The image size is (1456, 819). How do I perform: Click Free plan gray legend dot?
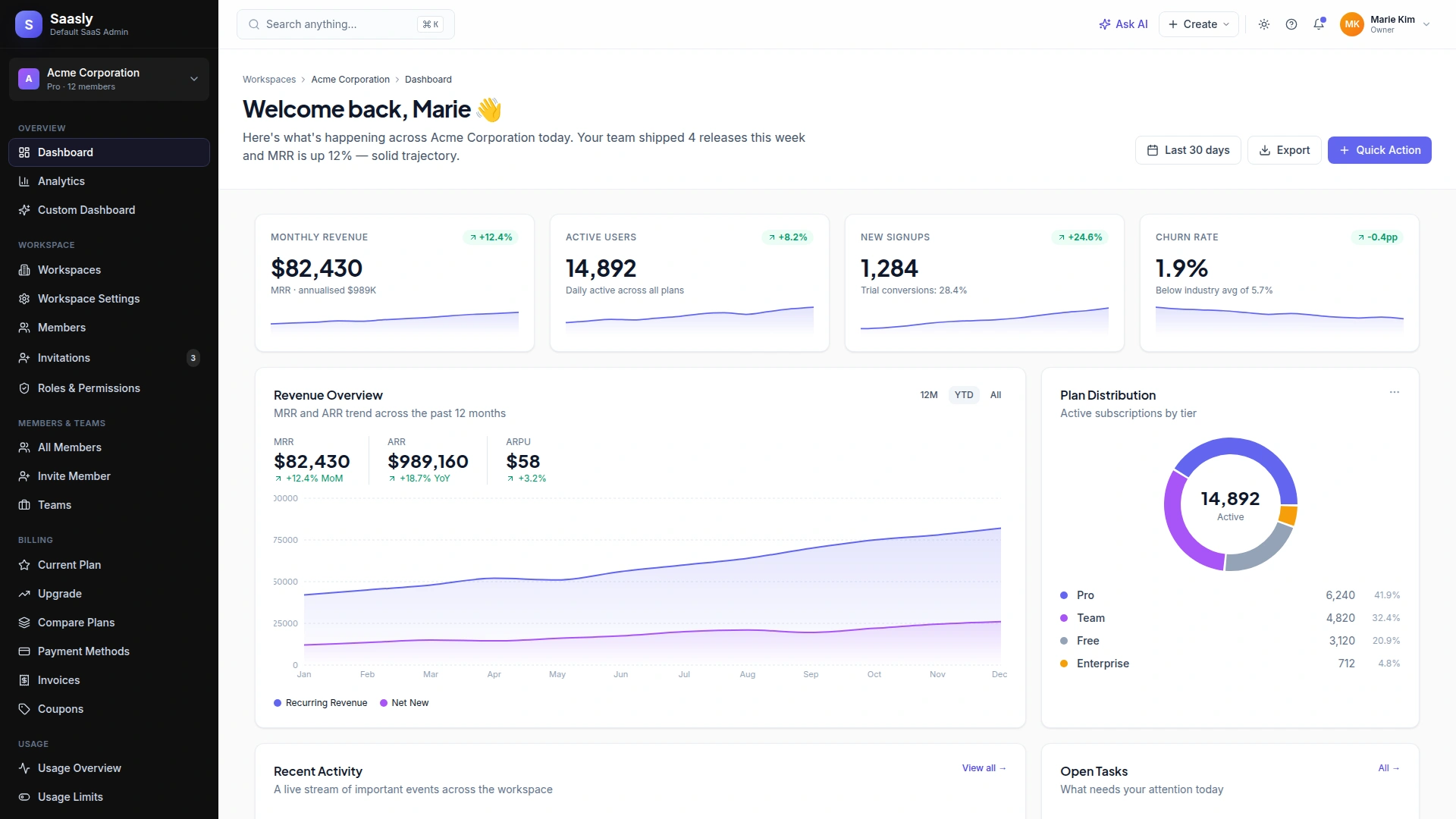coord(1064,641)
